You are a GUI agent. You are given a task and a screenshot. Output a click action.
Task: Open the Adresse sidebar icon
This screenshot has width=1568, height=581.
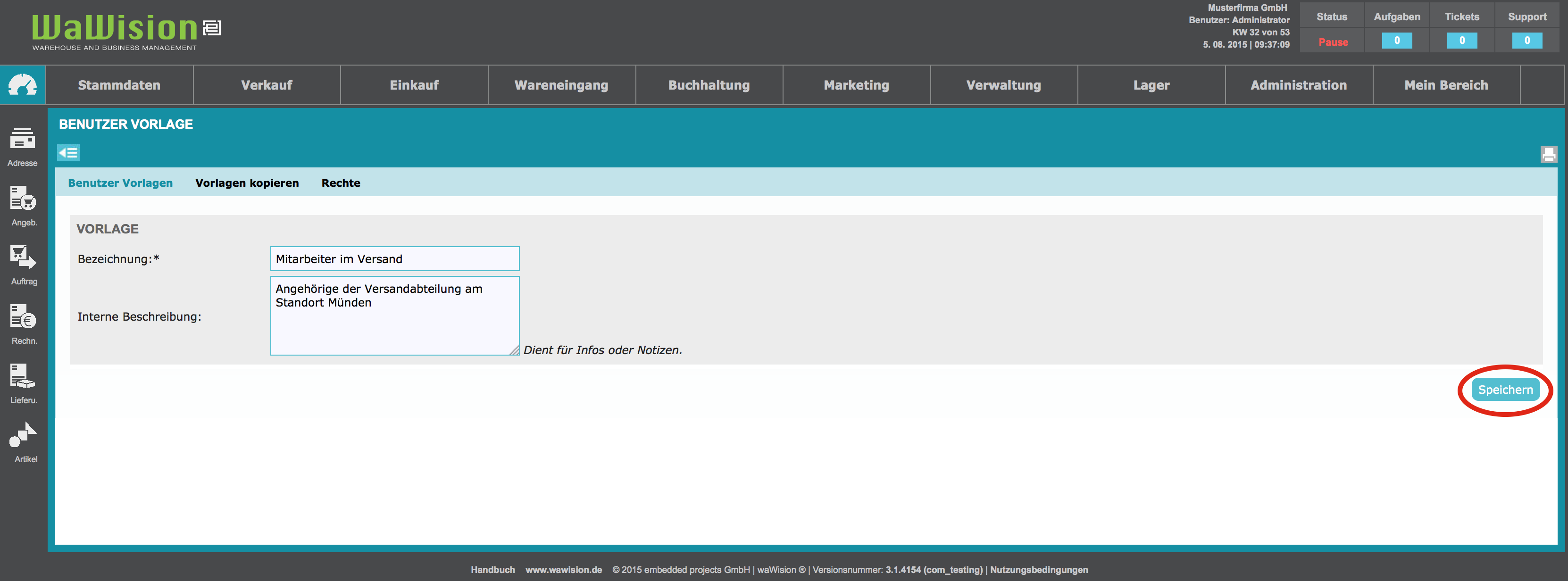23,139
